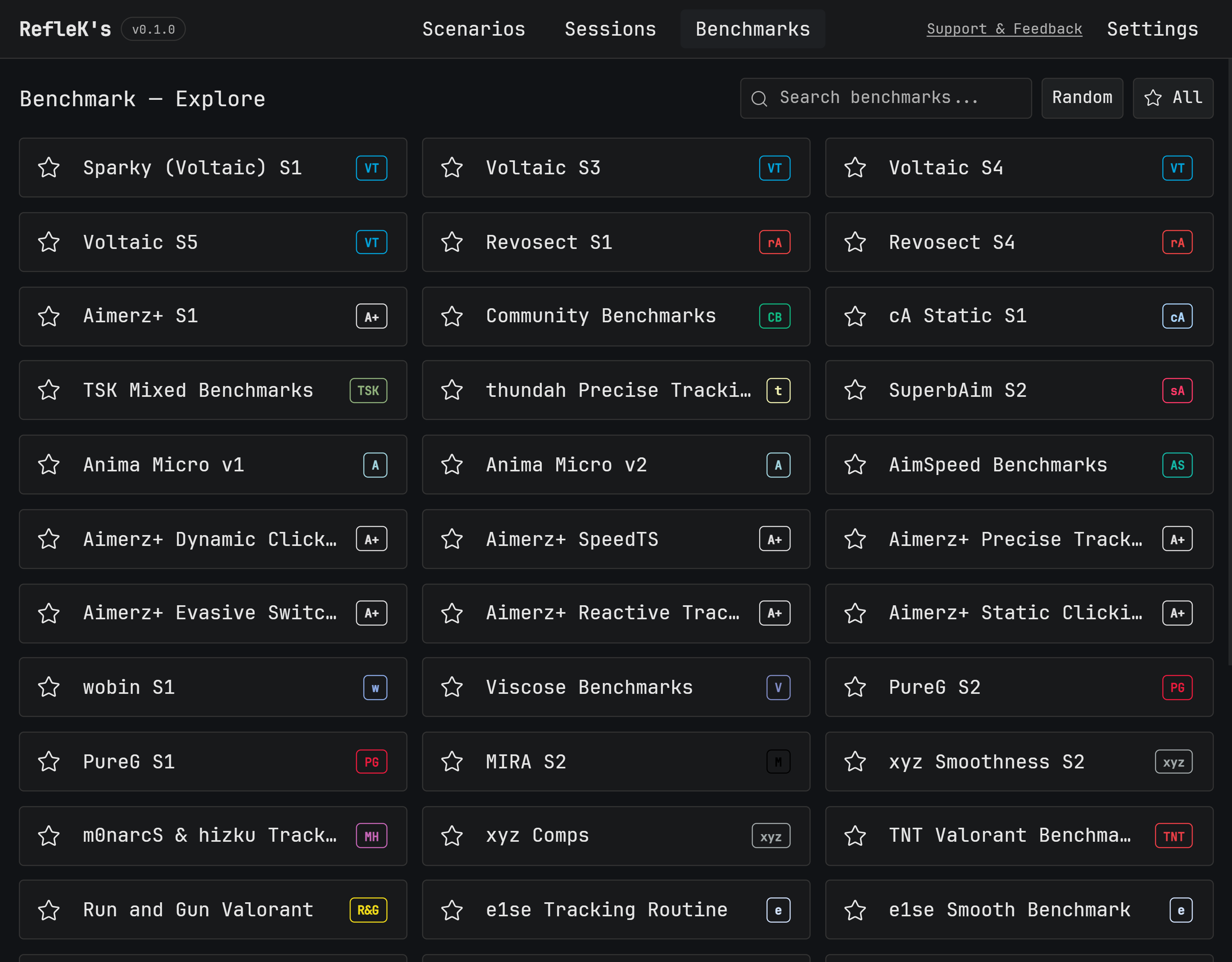Screen dimensions: 1232x962
Task: Click the TSK badge on TSK Mixed Benchmarks
Action: pyautogui.click(x=368, y=391)
